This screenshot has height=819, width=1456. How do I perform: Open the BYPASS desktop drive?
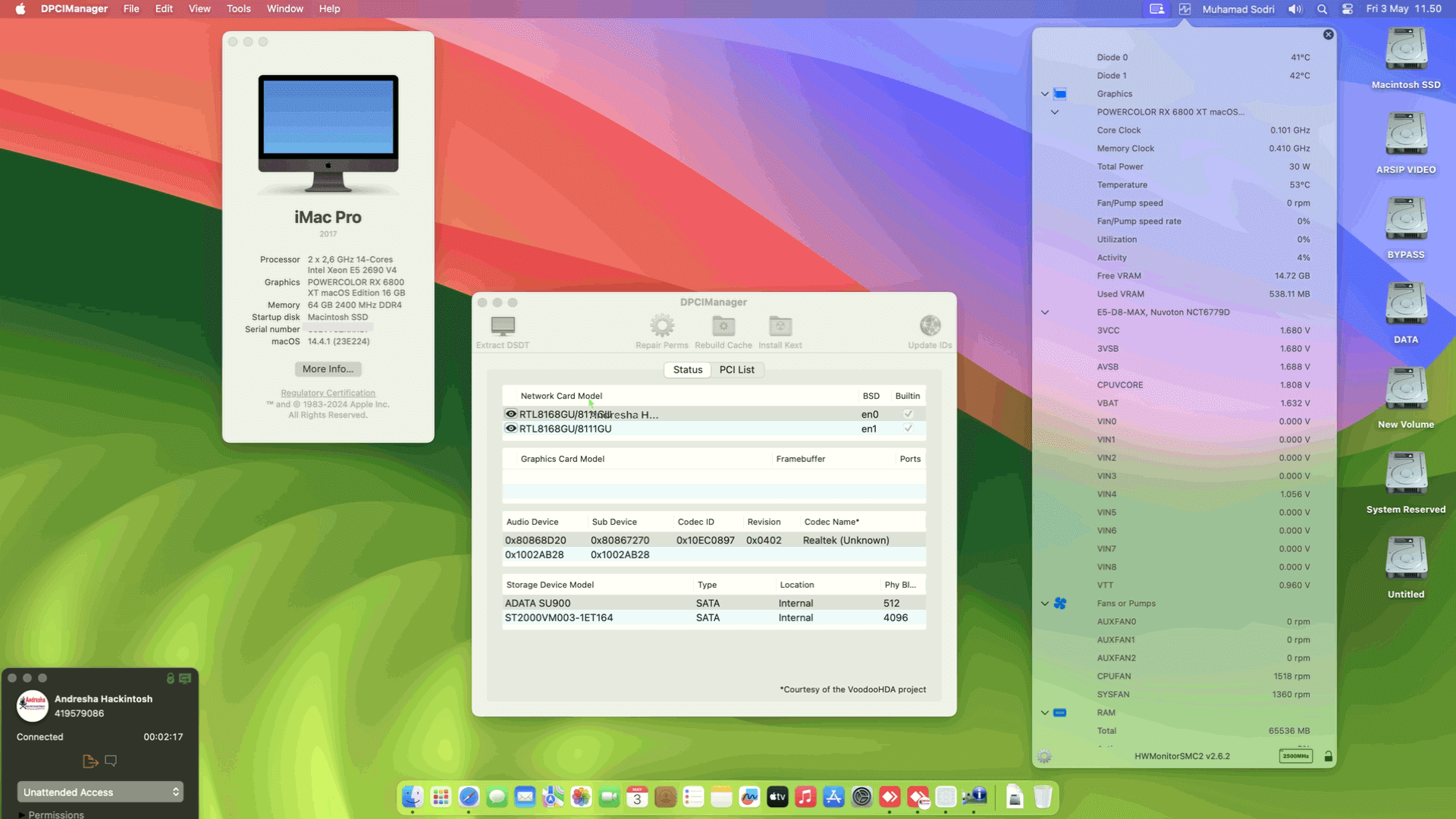click(x=1406, y=229)
